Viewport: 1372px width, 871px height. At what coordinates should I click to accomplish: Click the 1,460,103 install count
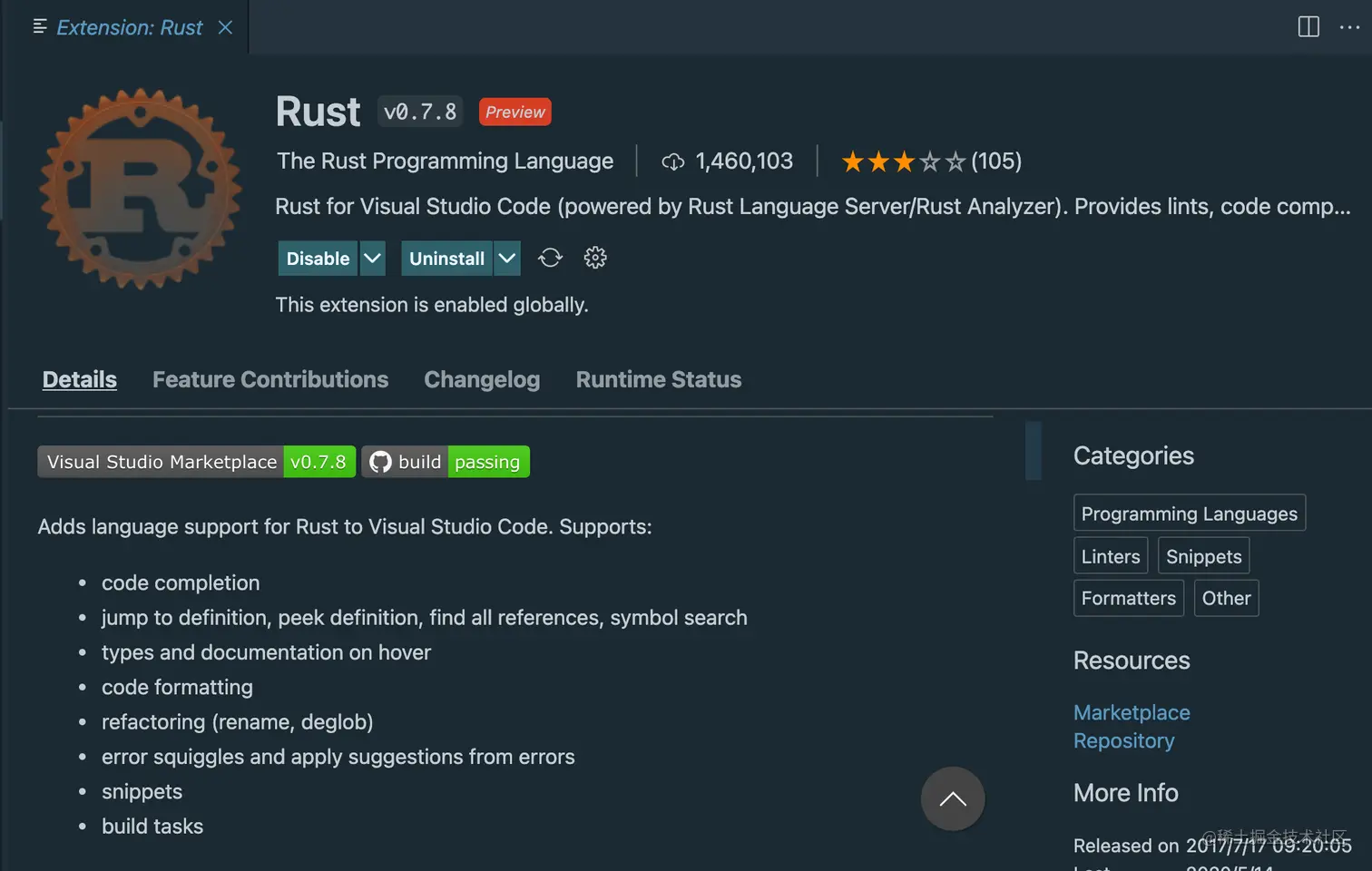744,161
